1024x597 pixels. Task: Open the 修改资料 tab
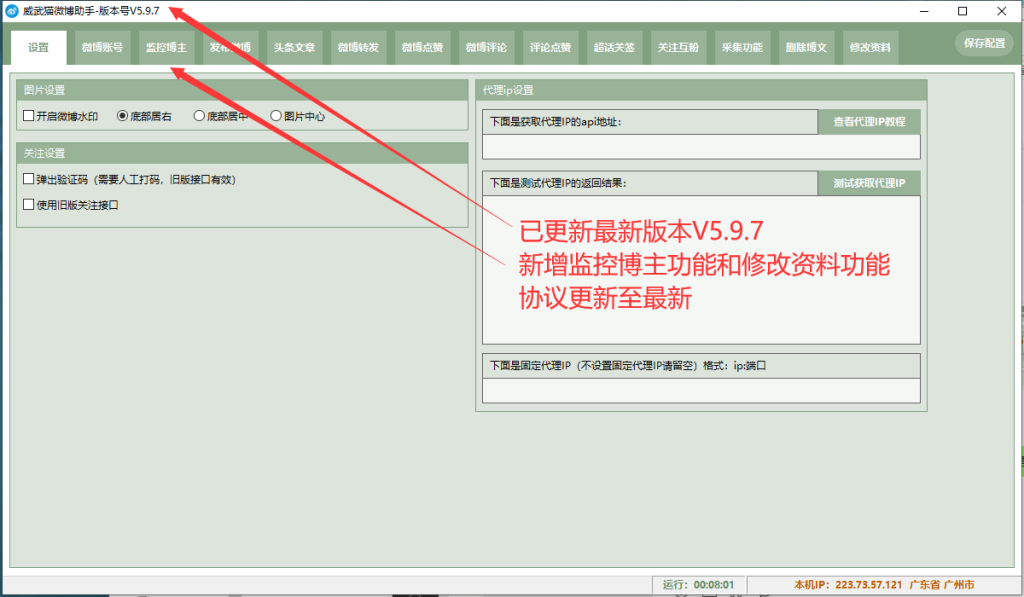(x=869, y=48)
